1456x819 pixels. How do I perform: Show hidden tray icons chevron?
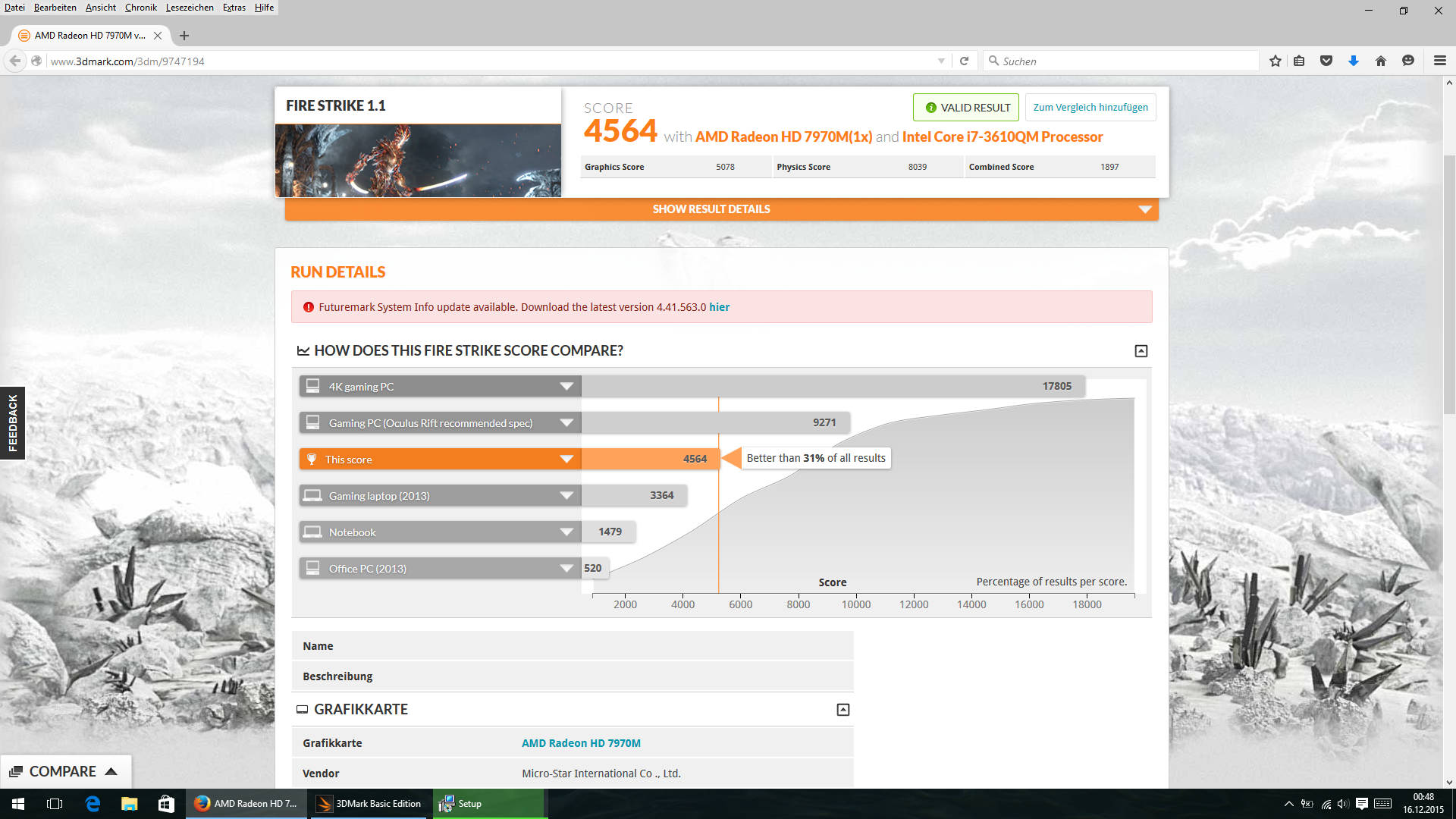pos(1288,804)
